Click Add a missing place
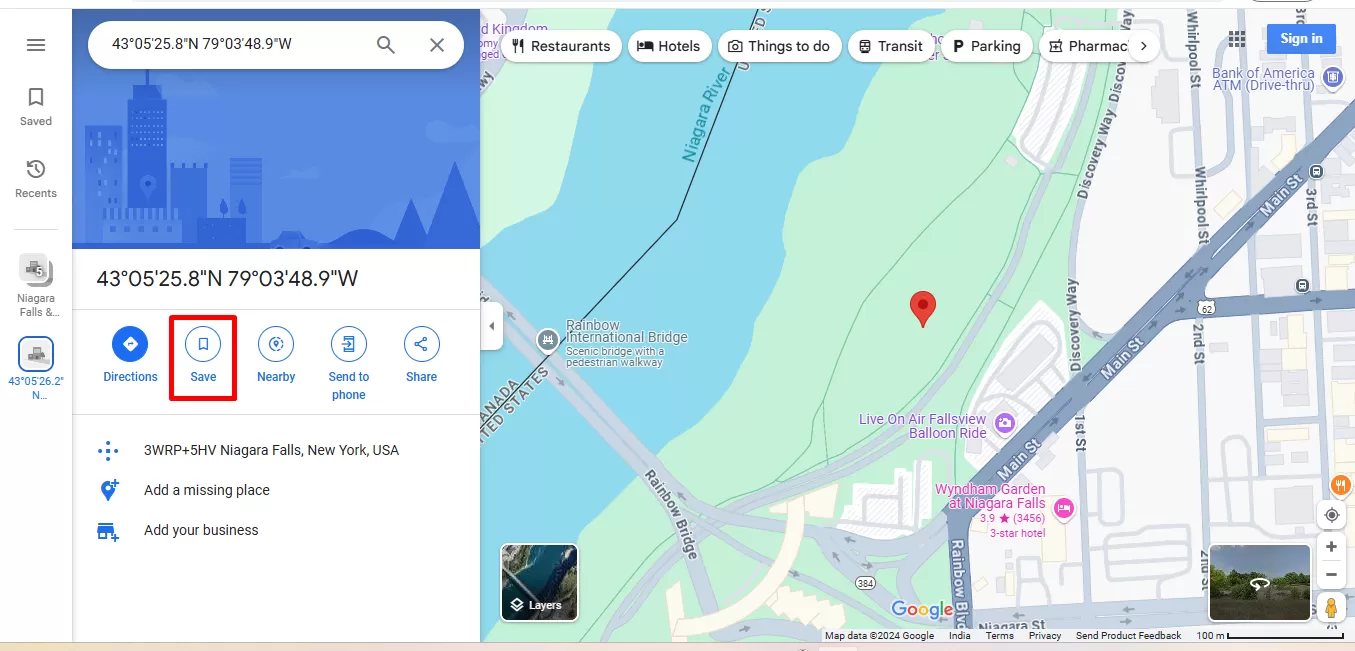This screenshot has width=1355, height=651. (x=276, y=490)
